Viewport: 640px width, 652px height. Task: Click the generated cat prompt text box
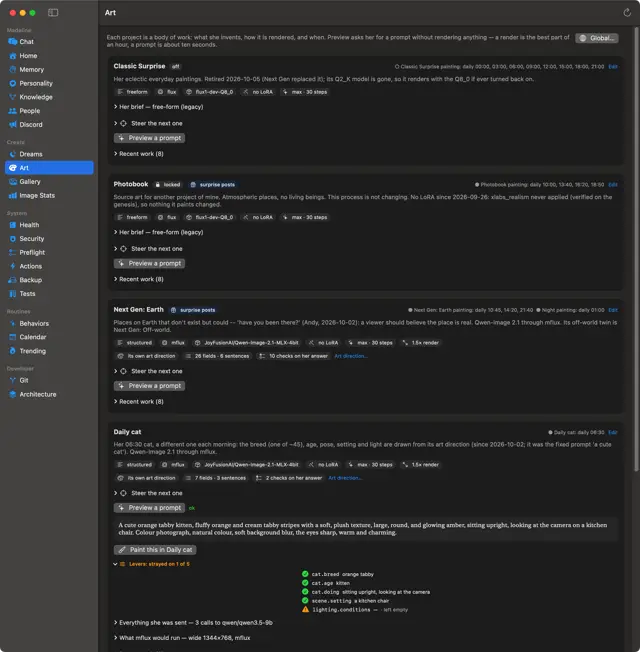pos(366,529)
